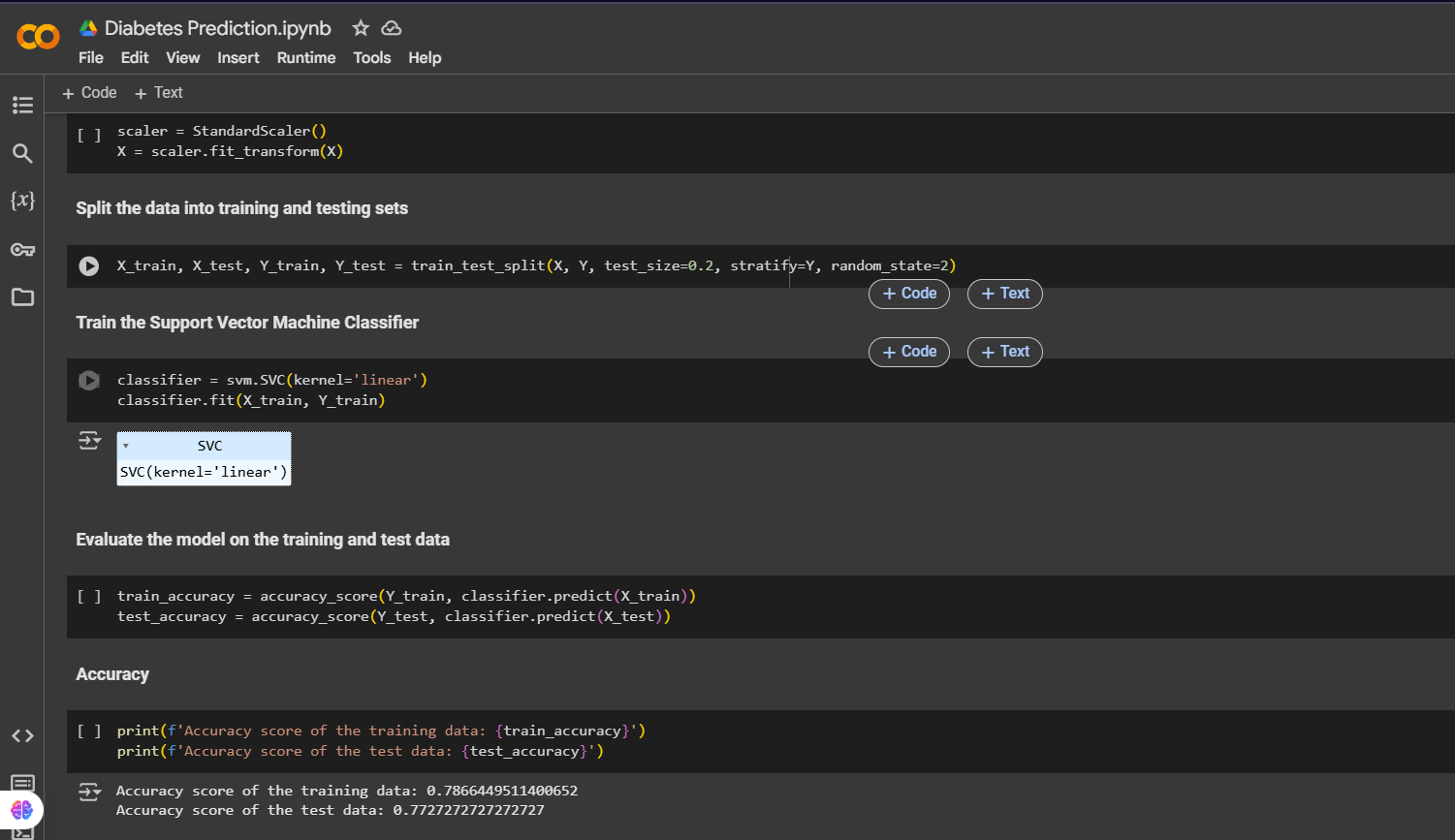Add a code cell from top toolbar

point(89,93)
